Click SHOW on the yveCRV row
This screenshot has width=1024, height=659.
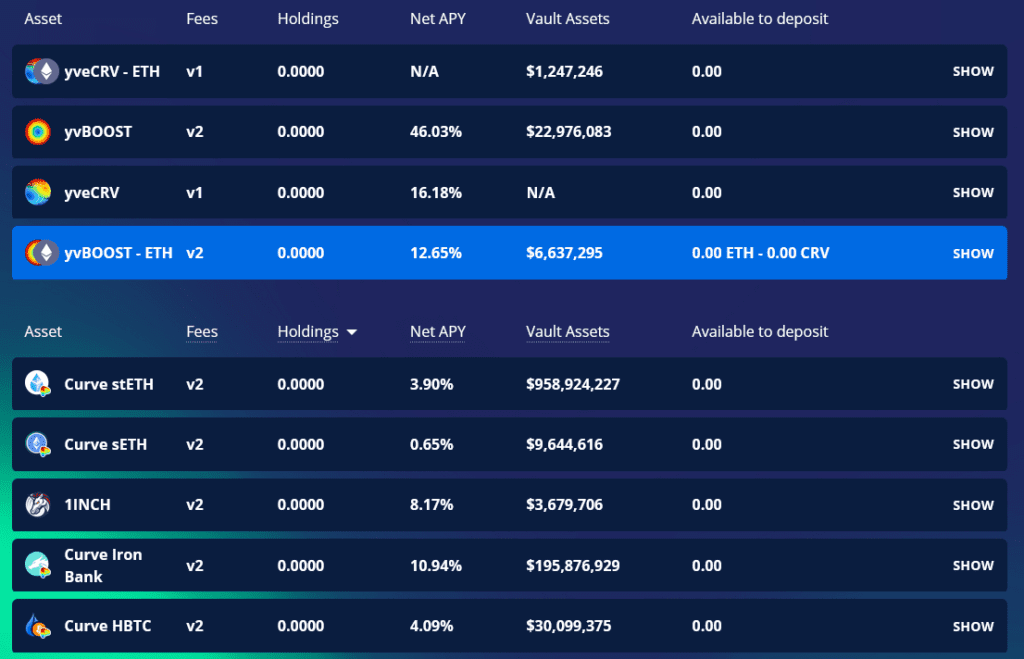[973, 193]
